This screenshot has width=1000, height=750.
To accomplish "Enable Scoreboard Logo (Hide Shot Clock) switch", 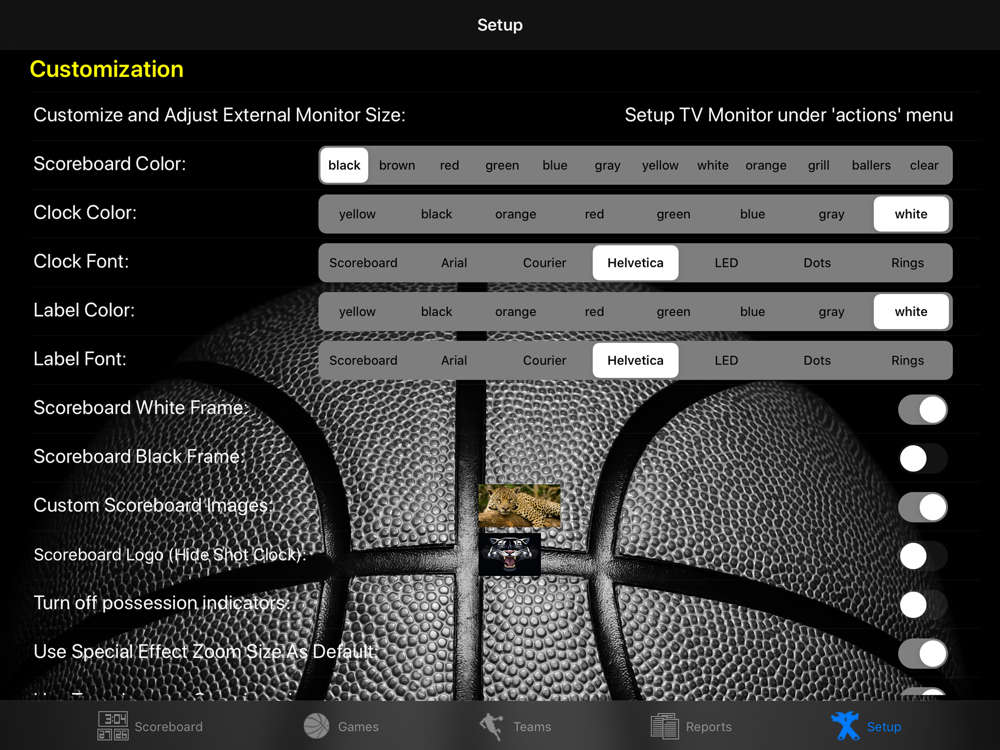I will click(923, 556).
